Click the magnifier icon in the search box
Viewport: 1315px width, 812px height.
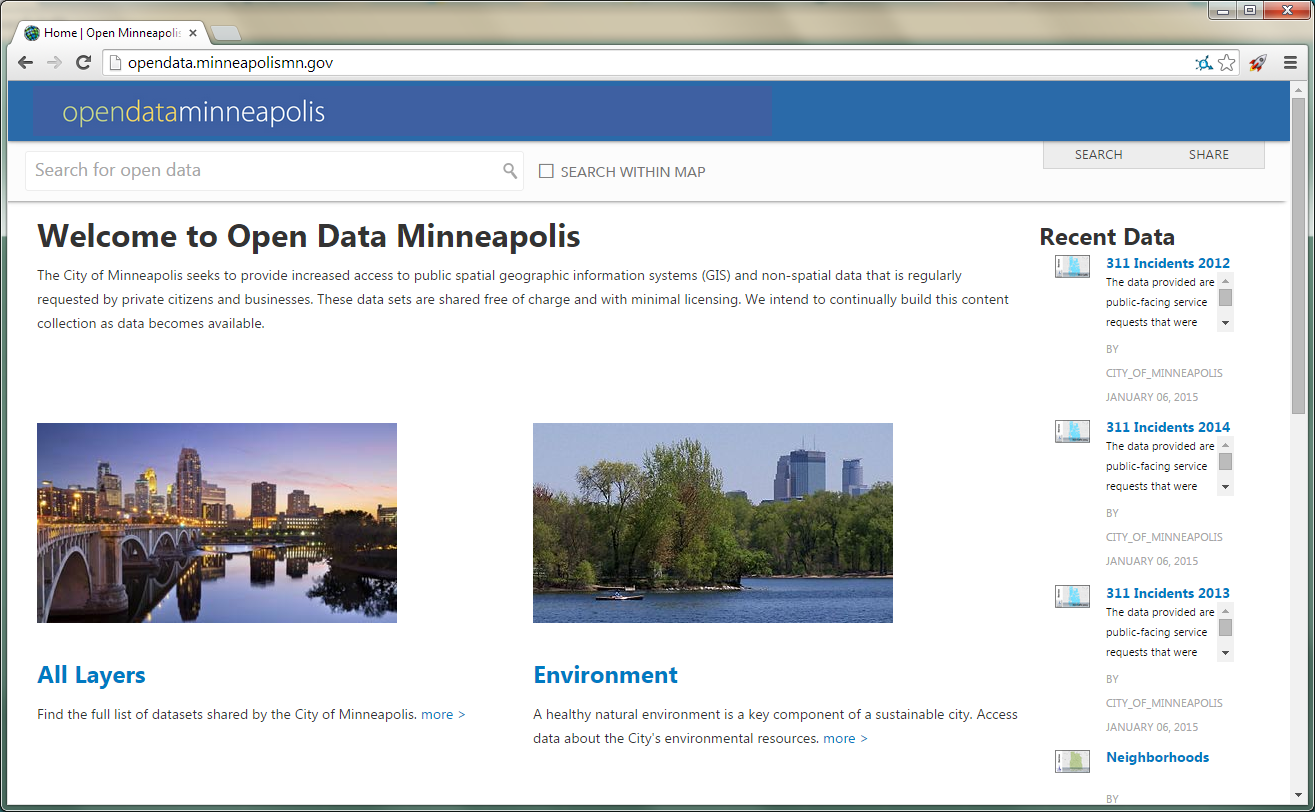(510, 171)
